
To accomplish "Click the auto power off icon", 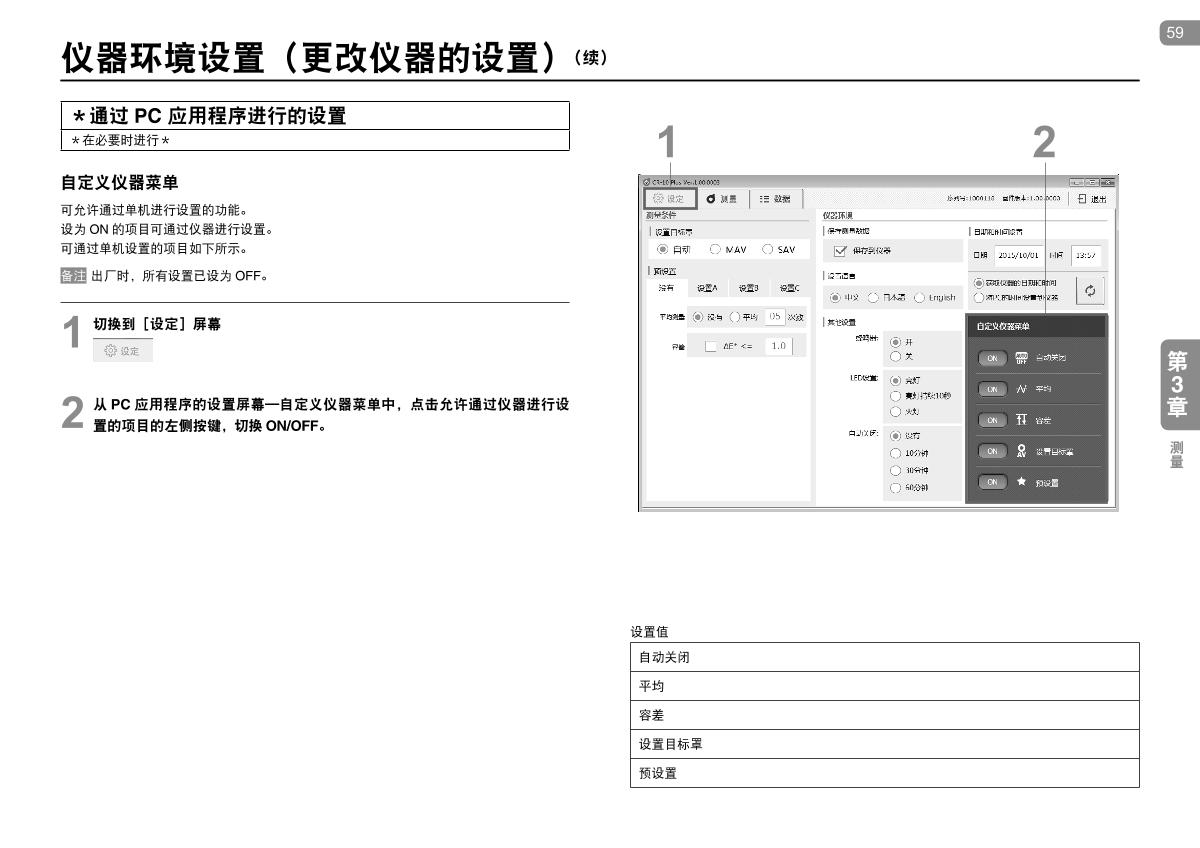I will (x=1020, y=357).
